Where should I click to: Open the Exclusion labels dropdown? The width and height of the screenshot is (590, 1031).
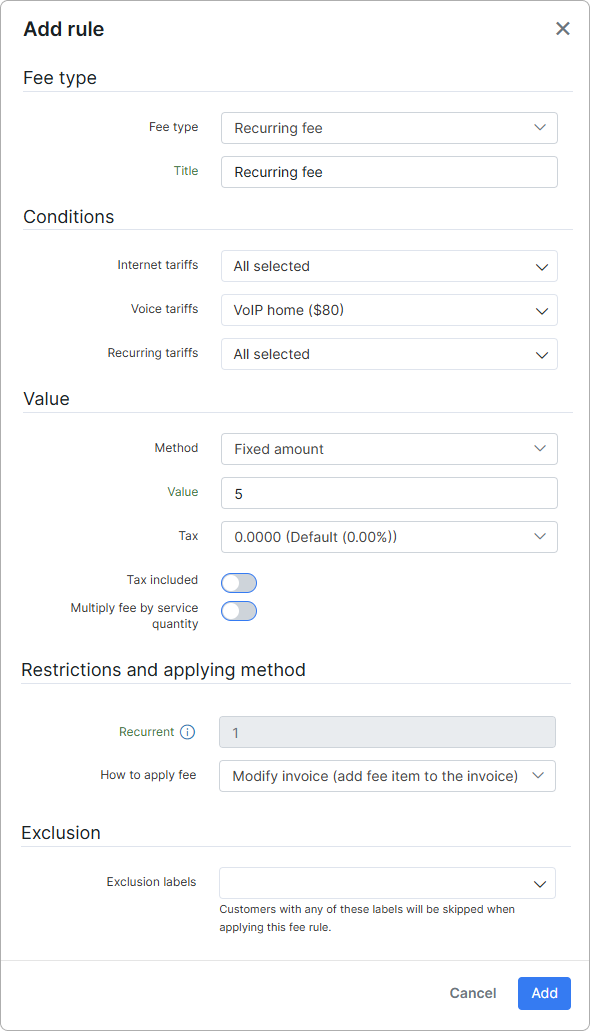tap(387, 883)
